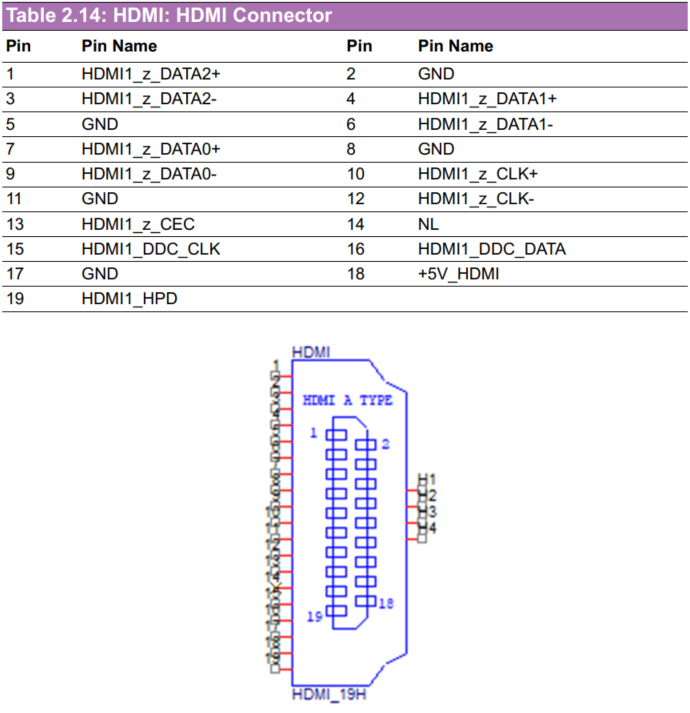690x713 pixels.
Task: Click the HDMI1_z_DATA1+ entry
Action: [487, 99]
